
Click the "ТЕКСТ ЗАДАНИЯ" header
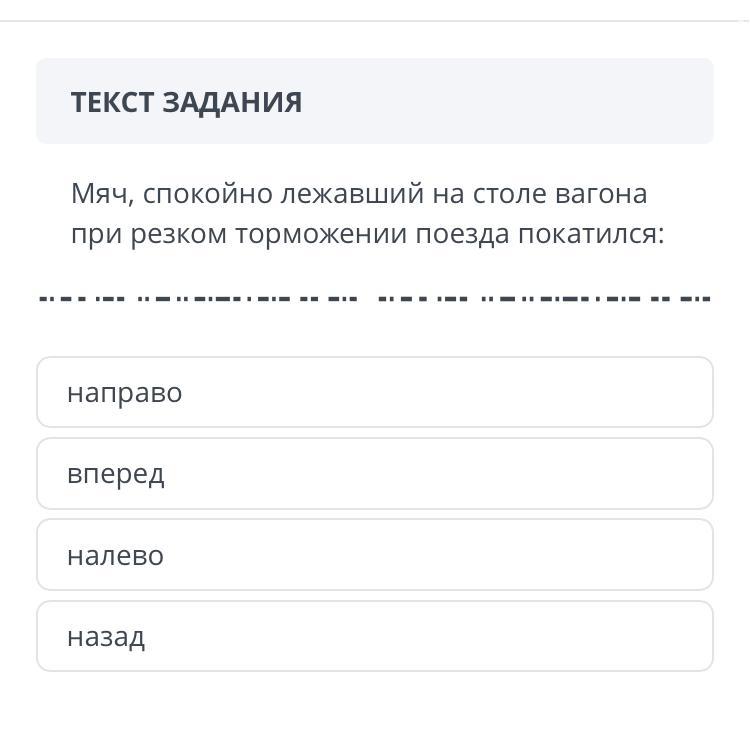186,102
